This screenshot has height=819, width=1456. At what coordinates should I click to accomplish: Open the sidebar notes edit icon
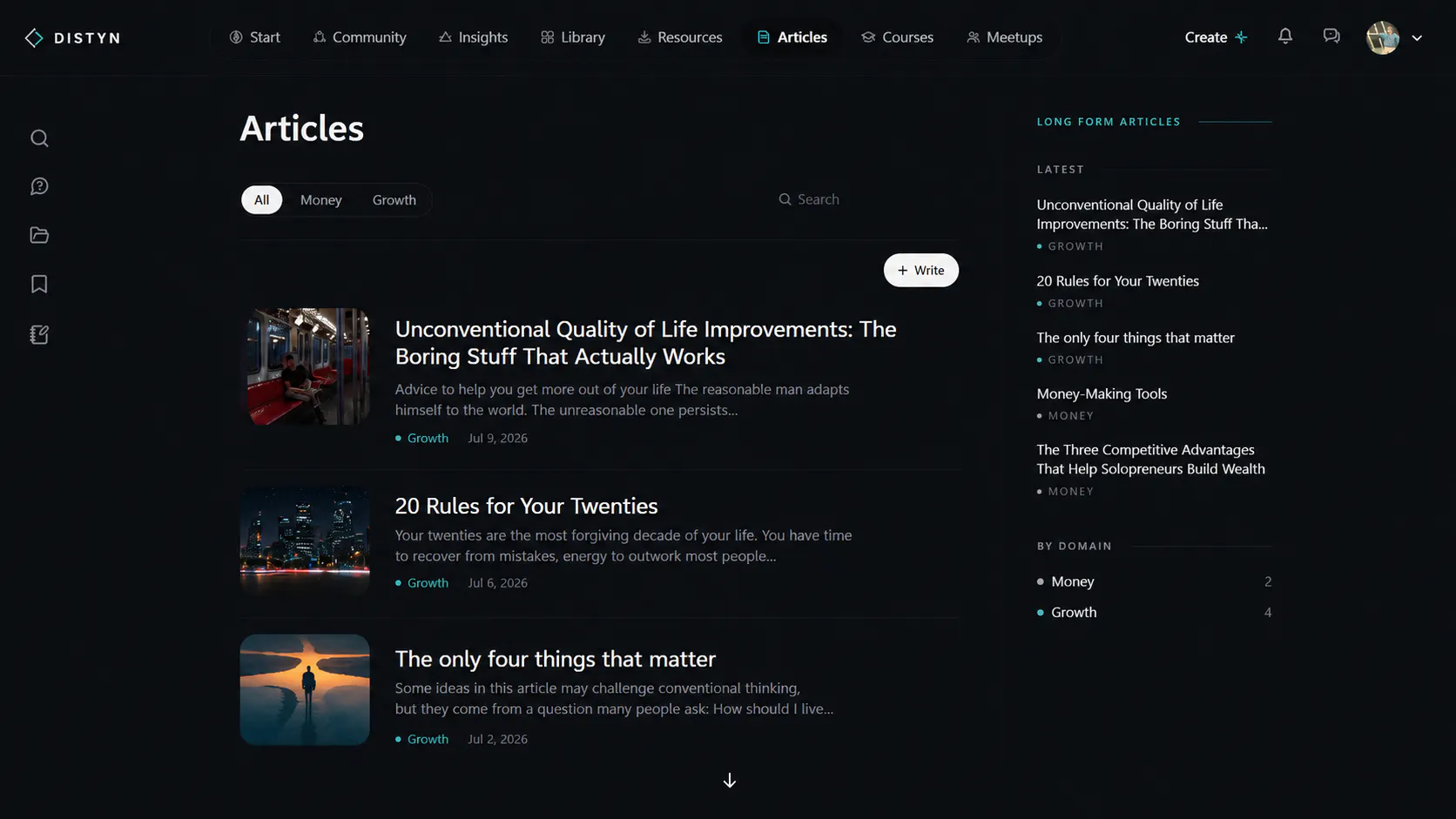(x=39, y=334)
